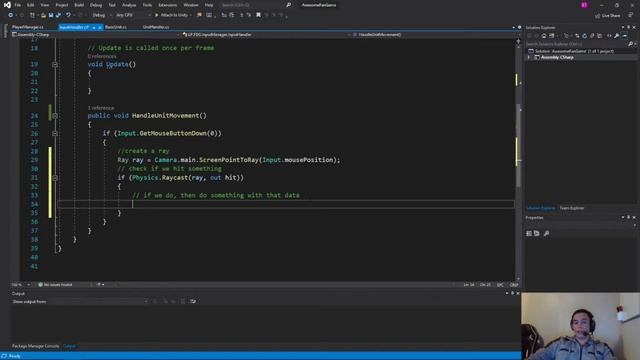Image resolution: width=640 pixels, height=360 pixels.
Task: Click Solution Explorer collapse all icon
Action: 592,36
